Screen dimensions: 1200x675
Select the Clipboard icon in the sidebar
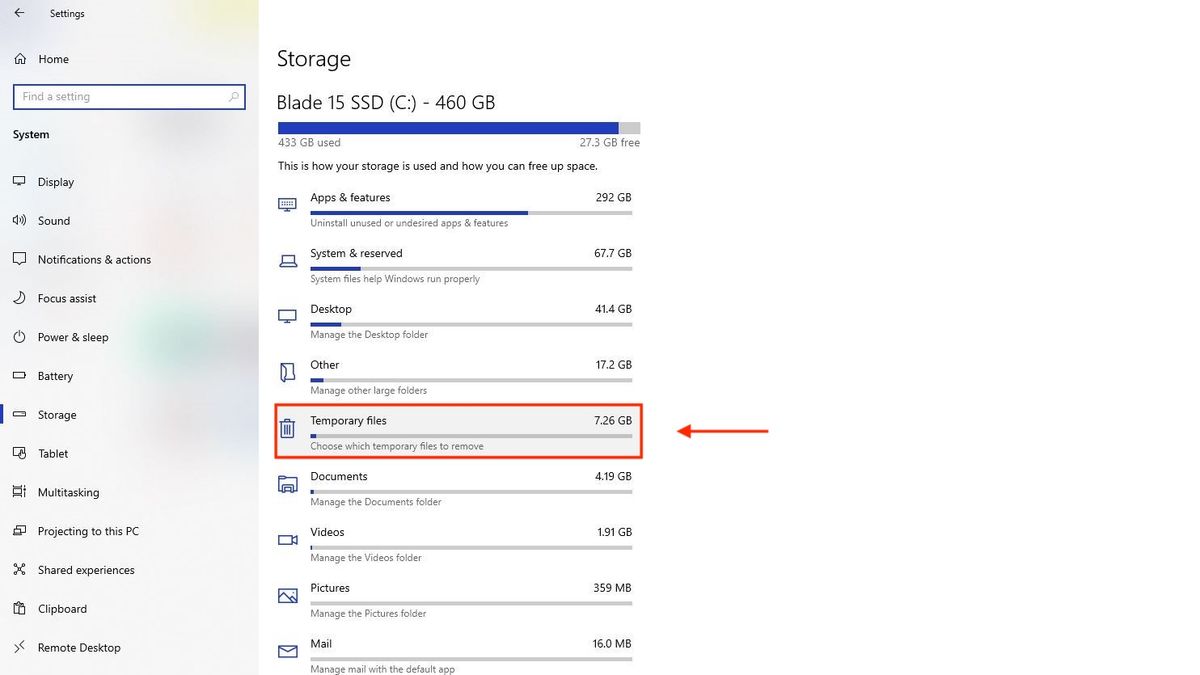click(21, 608)
